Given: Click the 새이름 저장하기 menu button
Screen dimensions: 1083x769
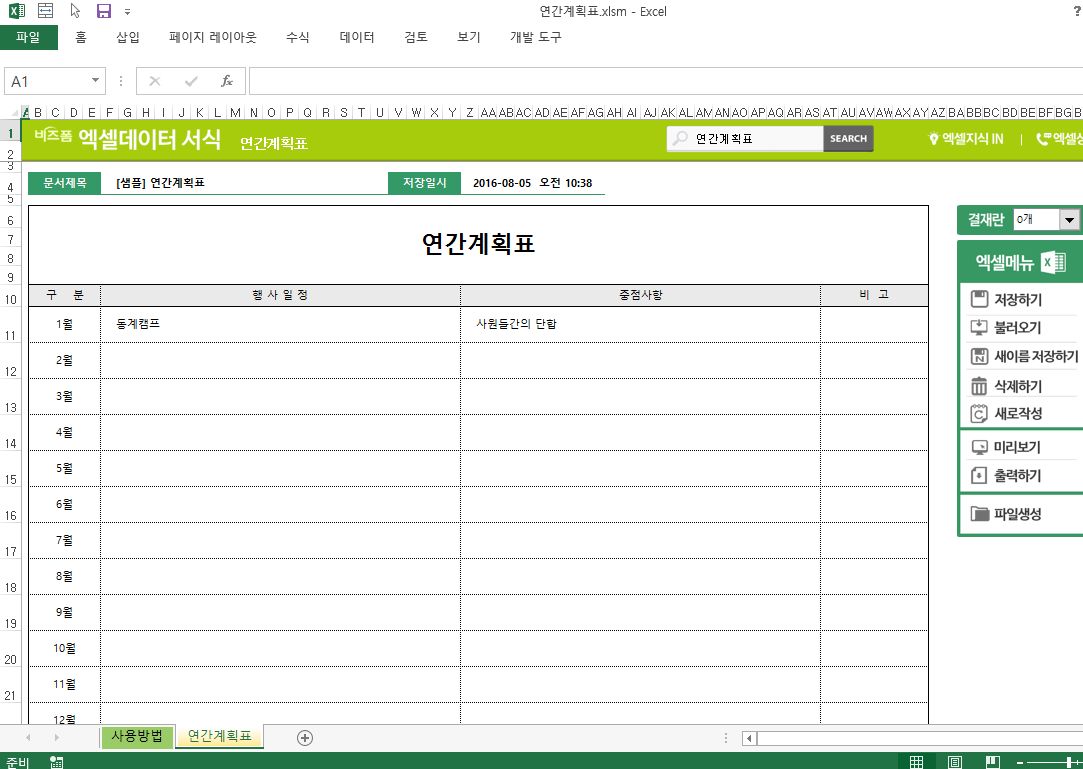Looking at the screenshot, I should tap(1024, 357).
